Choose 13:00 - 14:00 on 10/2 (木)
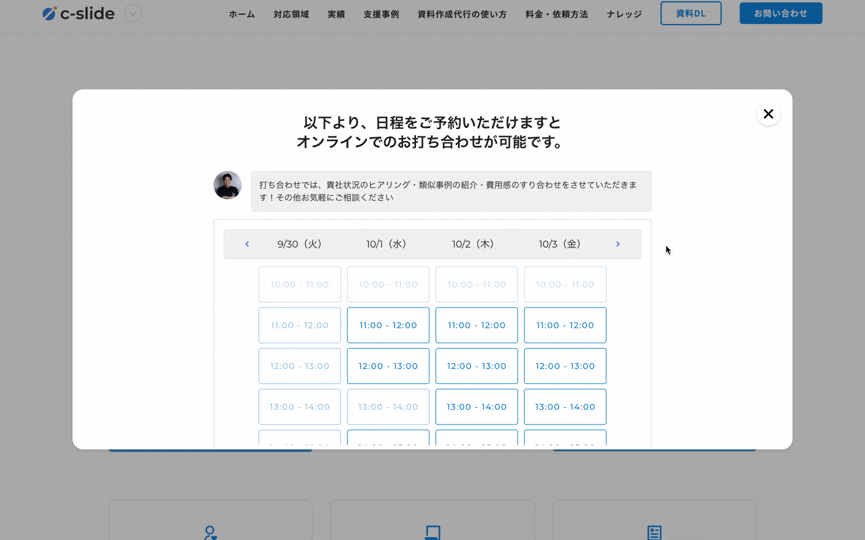 click(476, 407)
